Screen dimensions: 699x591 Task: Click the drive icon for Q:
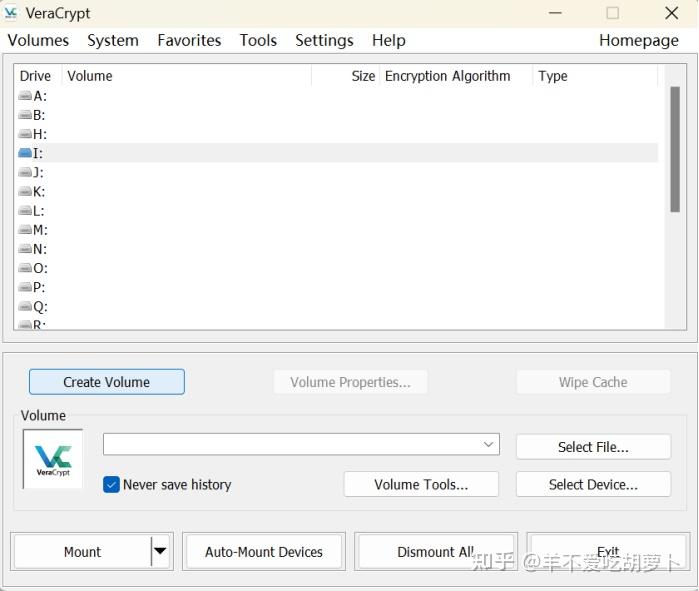pyautogui.click(x=25, y=307)
